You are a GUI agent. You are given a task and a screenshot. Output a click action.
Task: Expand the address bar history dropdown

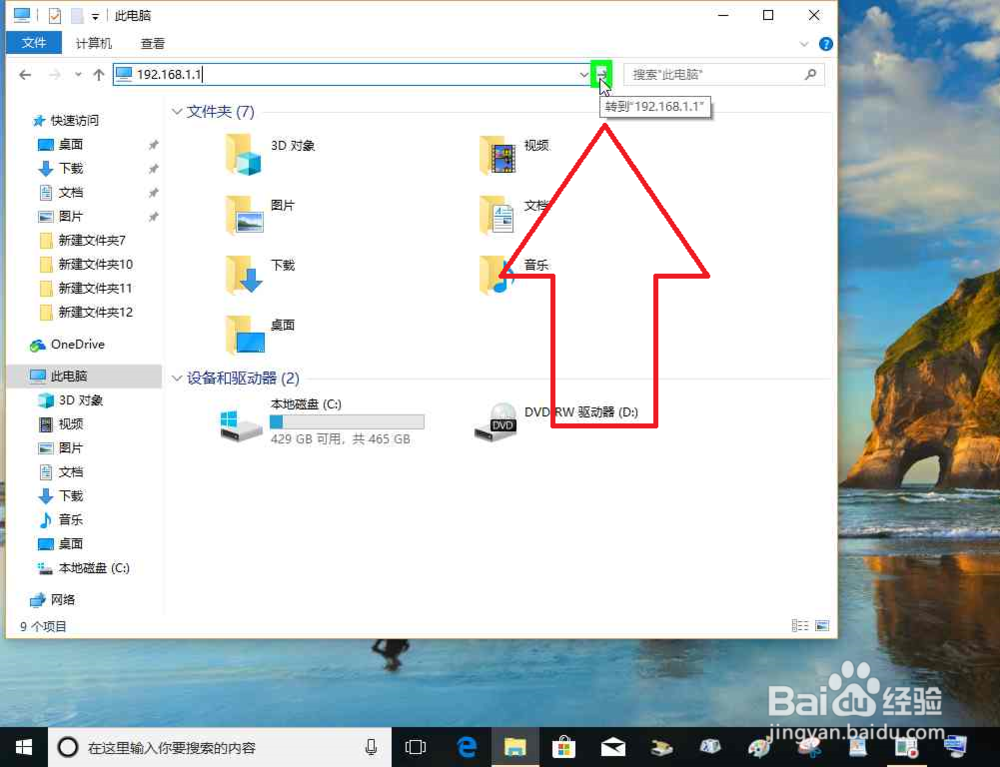(x=584, y=74)
